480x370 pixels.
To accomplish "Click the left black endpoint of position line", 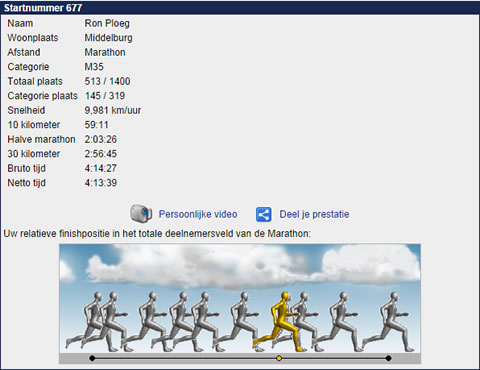I will pos(92,358).
